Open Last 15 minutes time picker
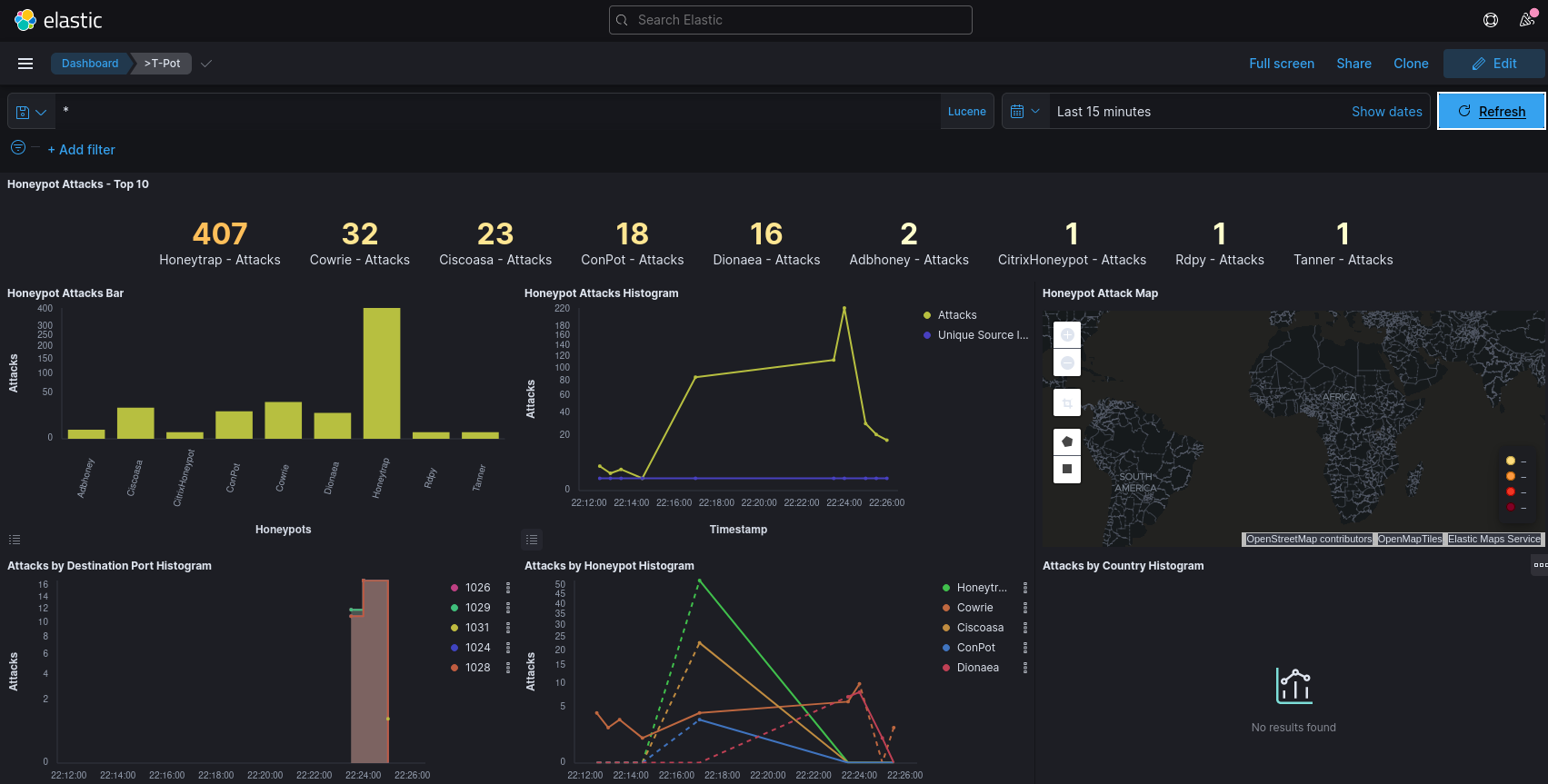1548x784 pixels. [1104, 112]
